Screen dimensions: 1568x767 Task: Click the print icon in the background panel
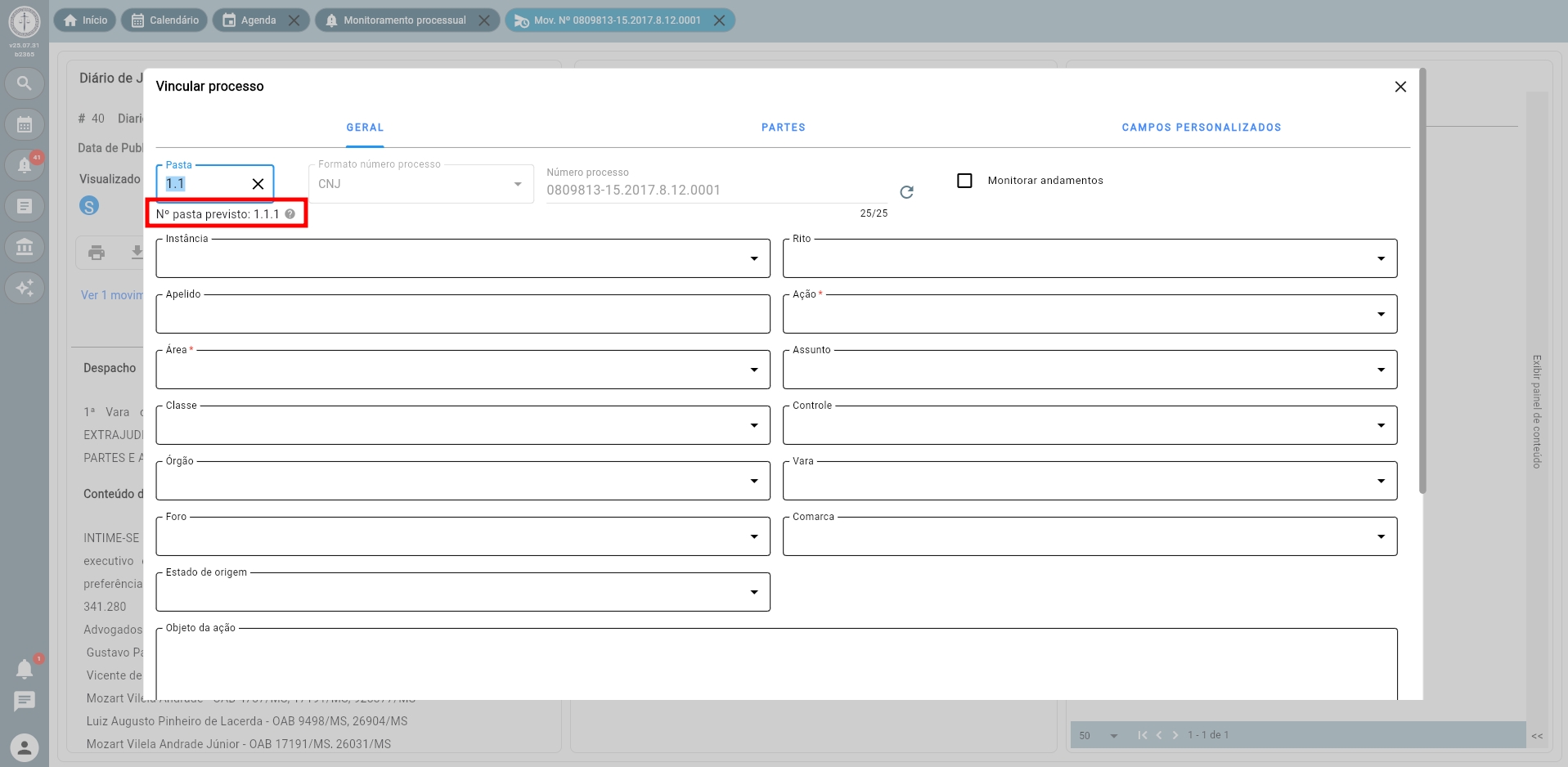click(x=97, y=253)
